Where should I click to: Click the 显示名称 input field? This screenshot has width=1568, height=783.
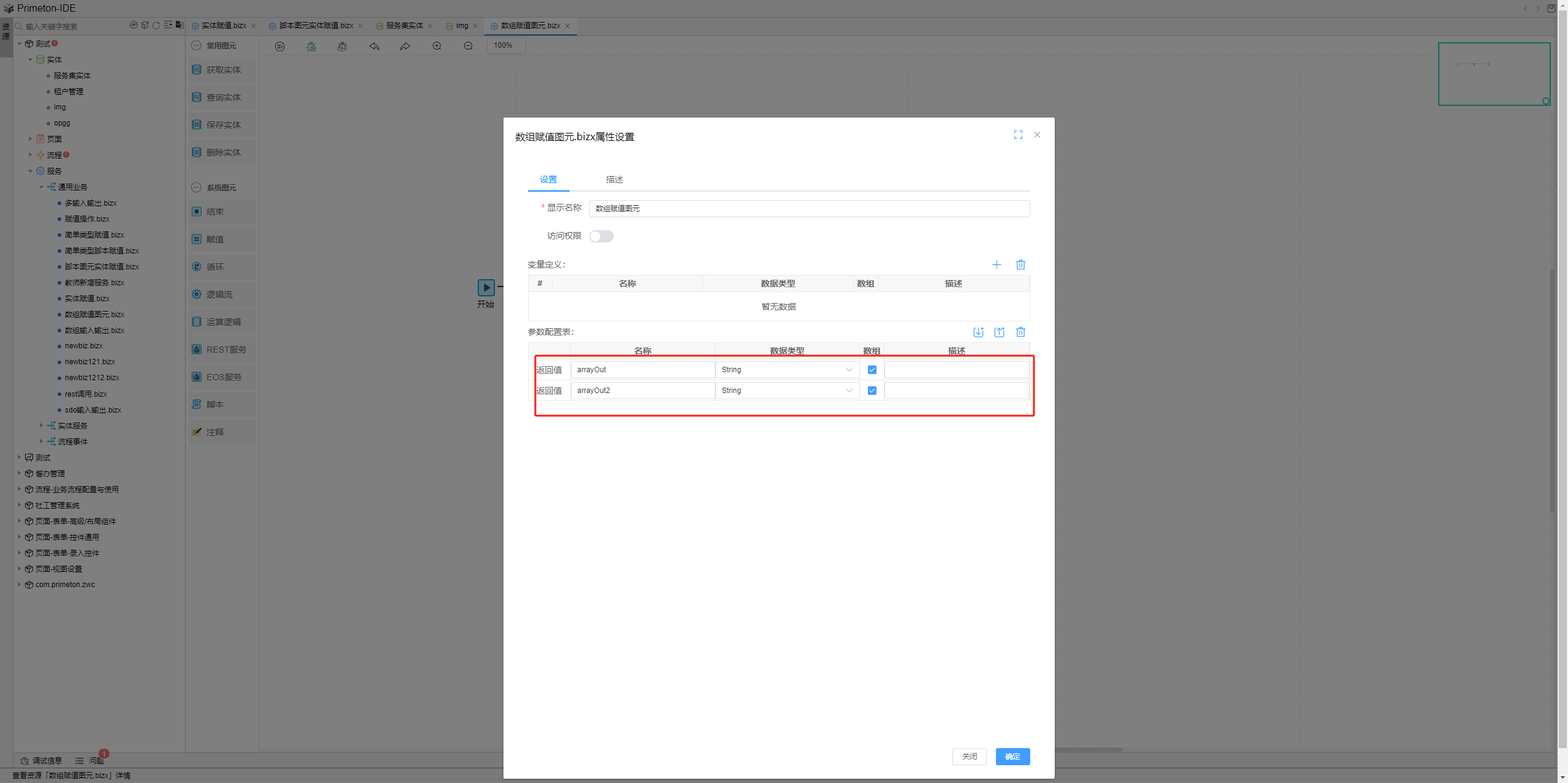coord(809,209)
